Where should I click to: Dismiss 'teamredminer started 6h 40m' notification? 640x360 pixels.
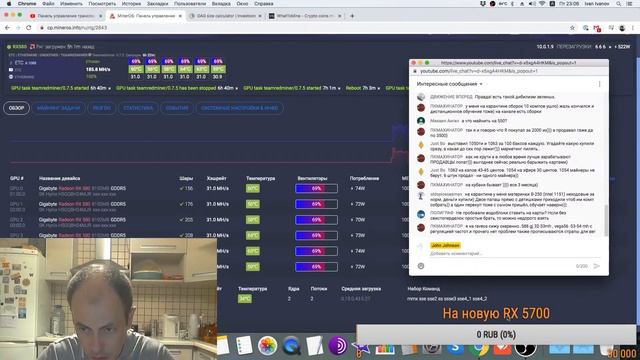(x=109, y=89)
